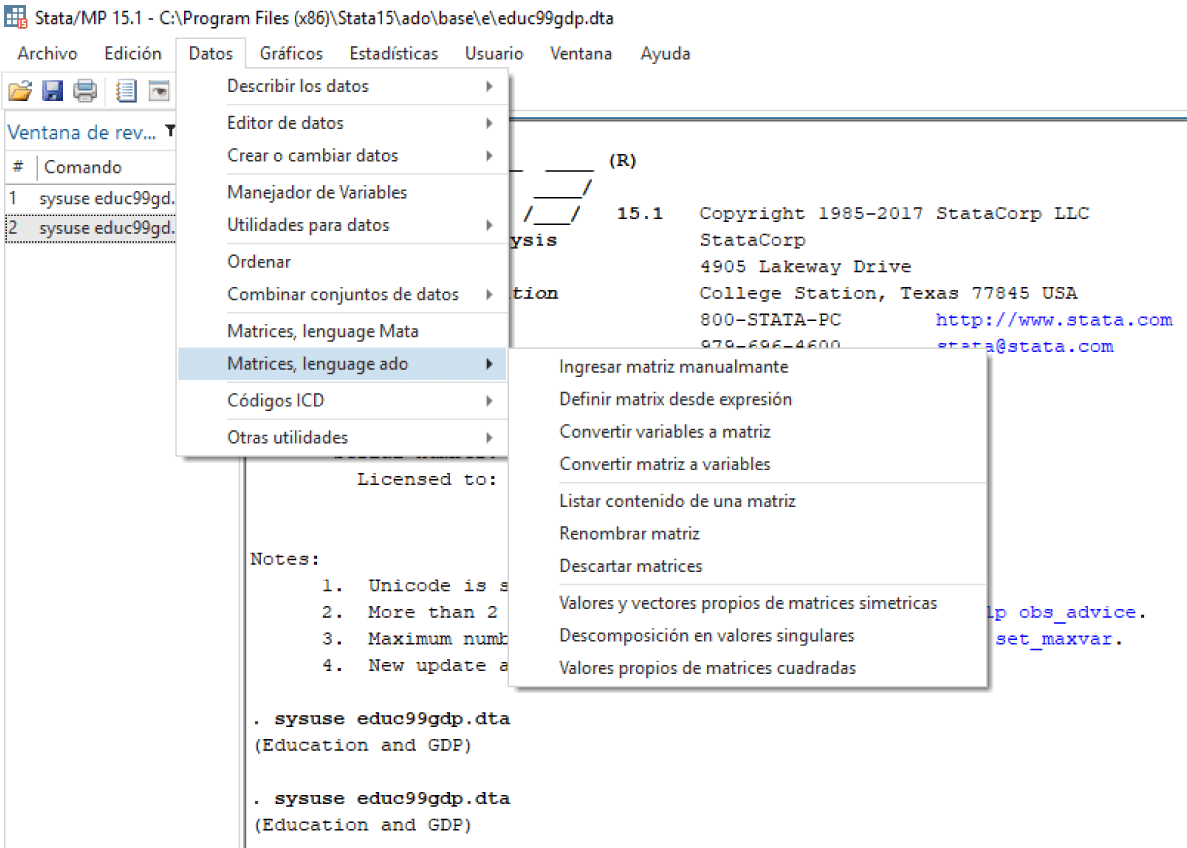Click the stata@stata.com email link
Viewport: 1187px width, 848px height.
click(1024, 346)
